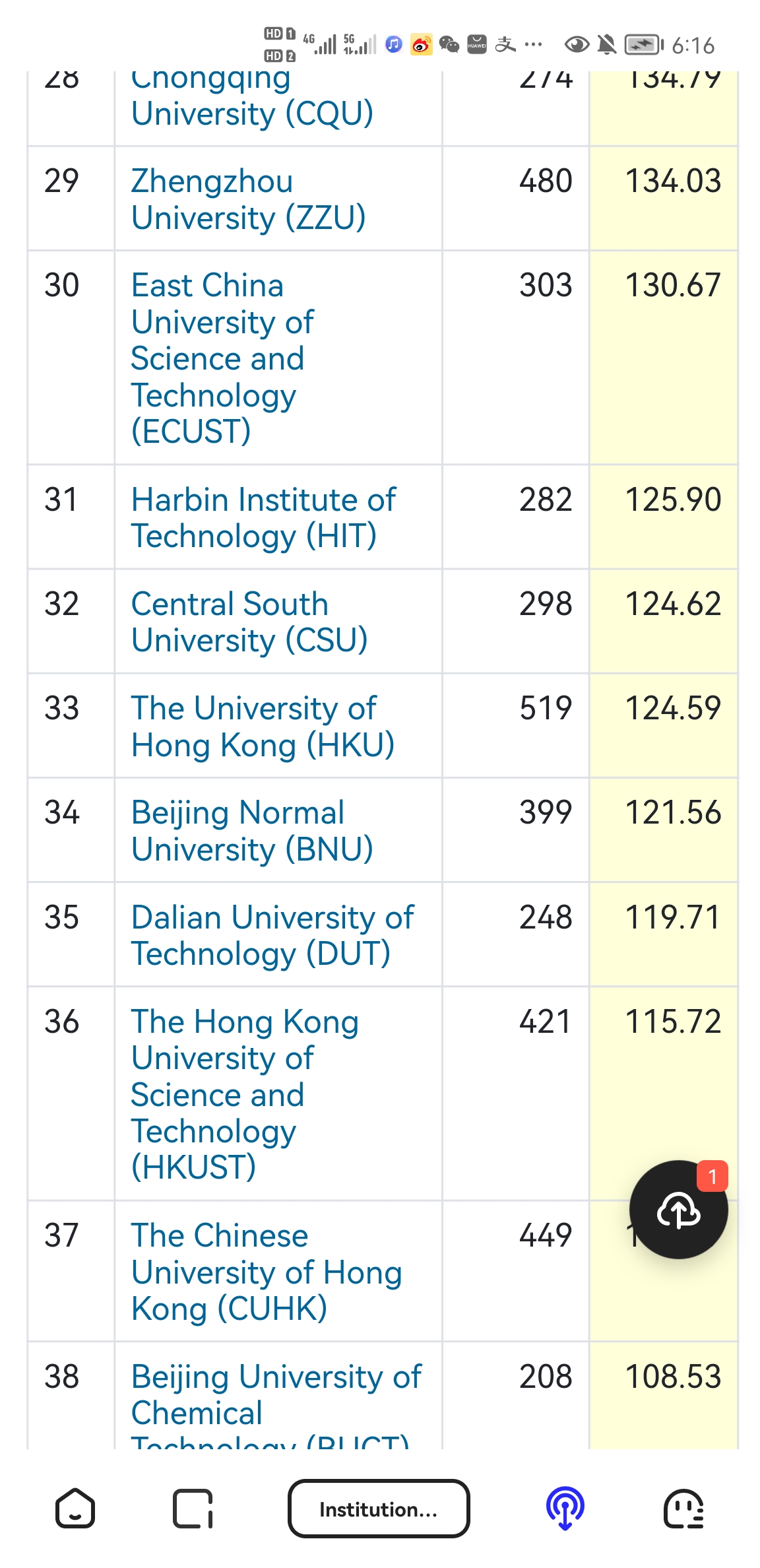Tap the Weibo notification icon in status bar
This screenshot has width=760, height=1568.
pos(421,45)
